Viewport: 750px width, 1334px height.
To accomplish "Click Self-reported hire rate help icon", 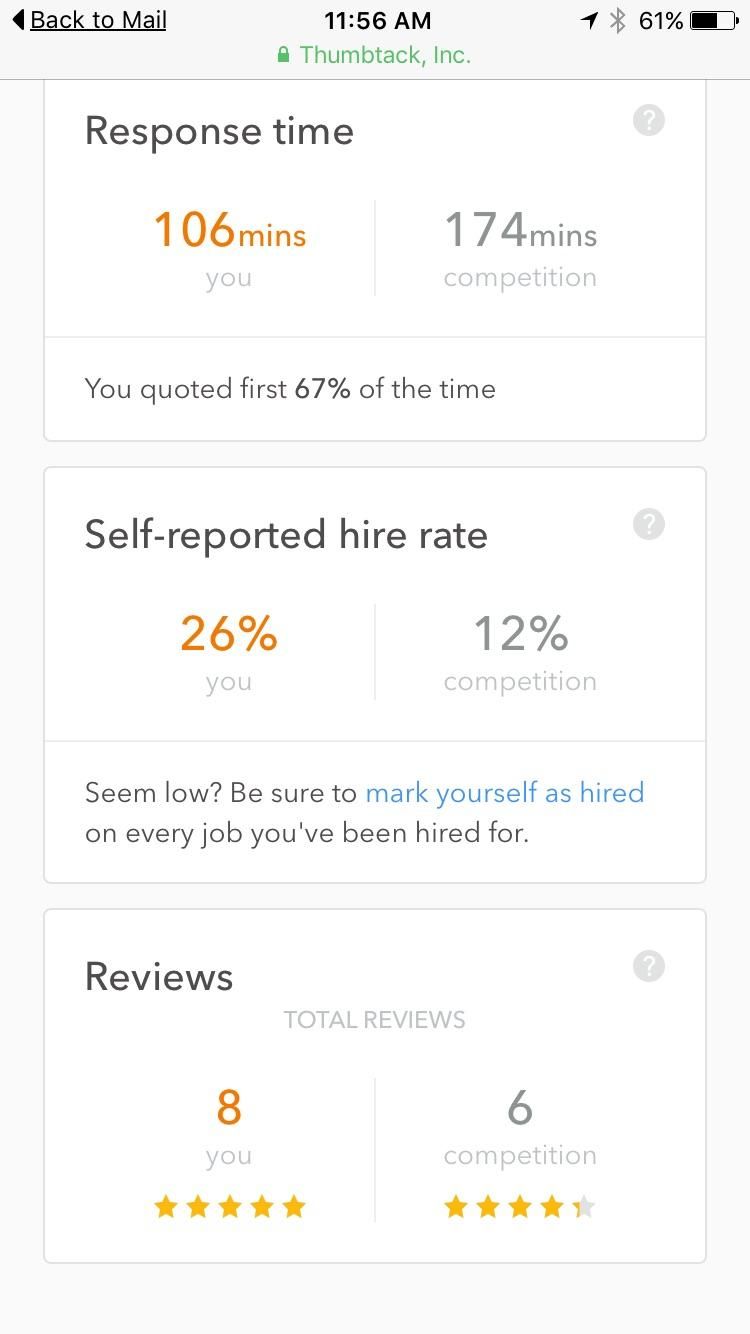I will pyautogui.click(x=649, y=524).
